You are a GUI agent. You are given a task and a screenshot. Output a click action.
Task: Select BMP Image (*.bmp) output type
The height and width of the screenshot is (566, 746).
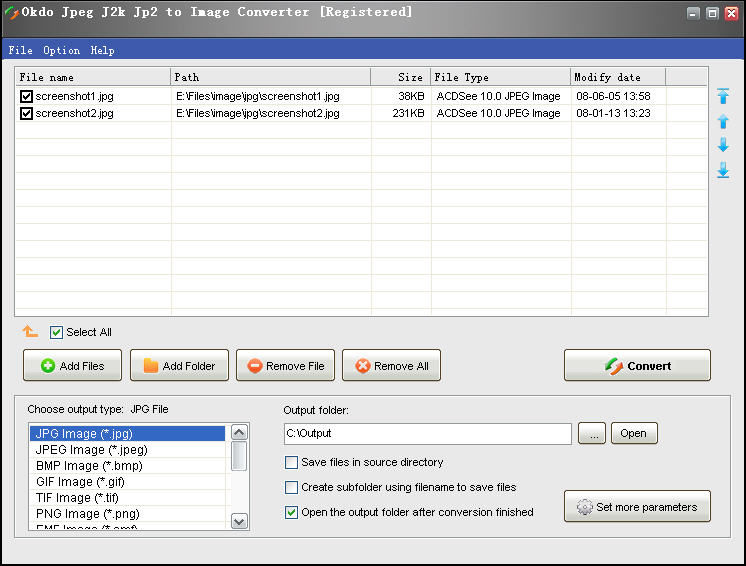[127, 466]
